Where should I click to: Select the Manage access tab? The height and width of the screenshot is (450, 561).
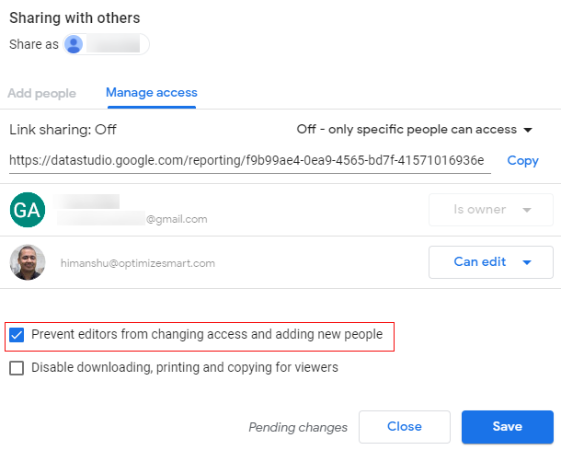152,93
